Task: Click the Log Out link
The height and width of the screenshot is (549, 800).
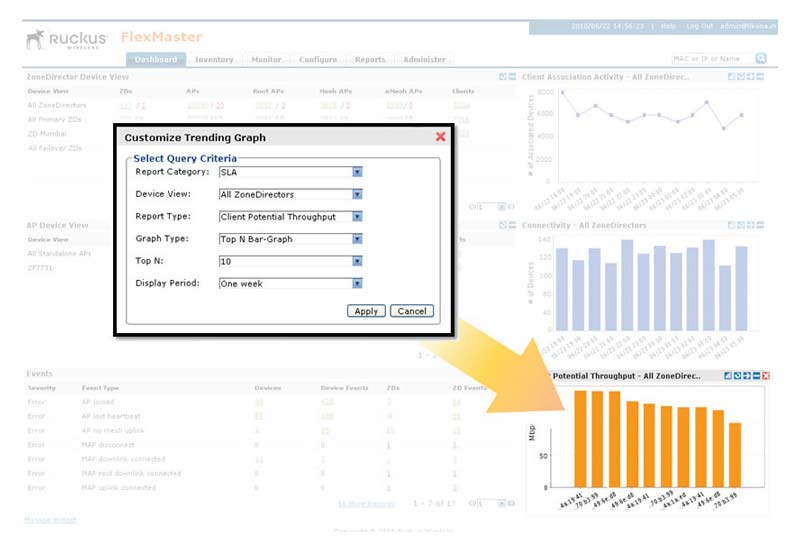Action: pyautogui.click(x=699, y=26)
